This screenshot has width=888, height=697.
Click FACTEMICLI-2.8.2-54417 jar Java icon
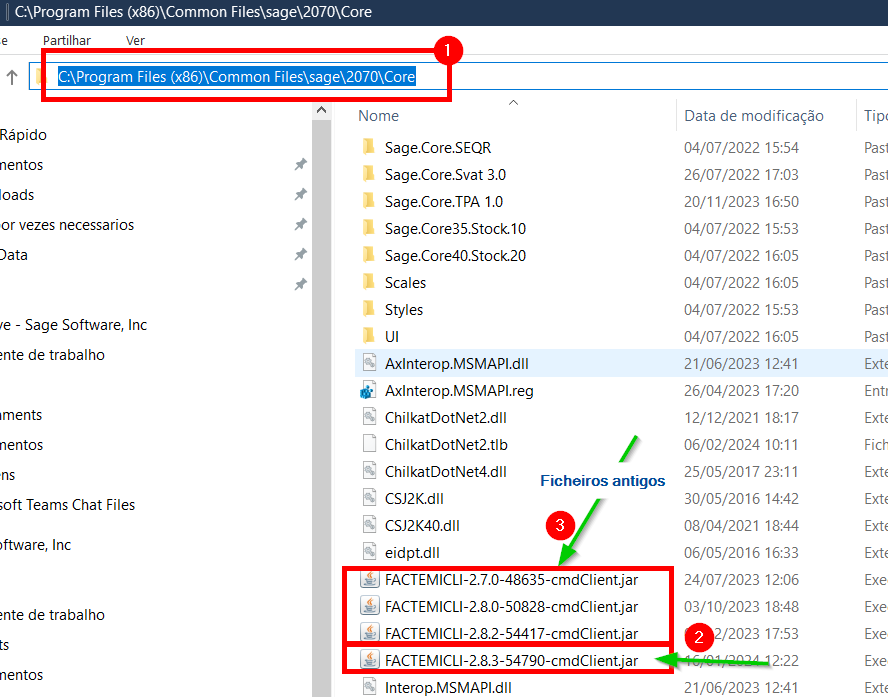[x=370, y=633]
